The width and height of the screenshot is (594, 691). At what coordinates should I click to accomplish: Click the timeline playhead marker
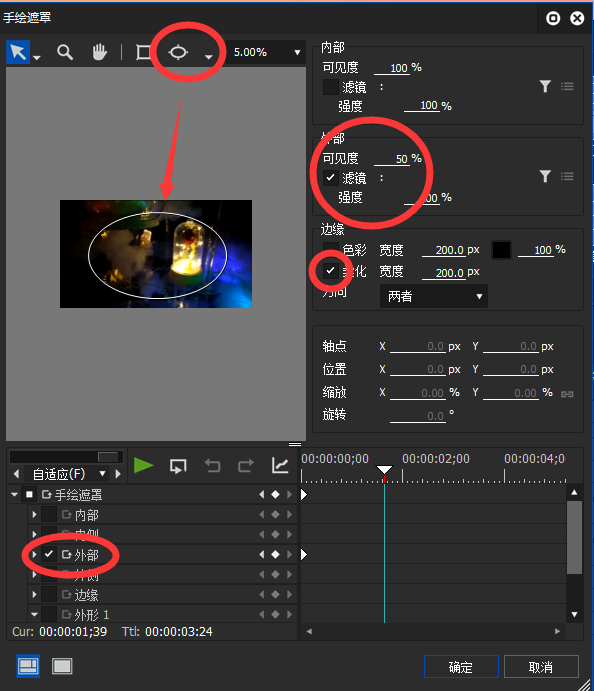click(384, 469)
